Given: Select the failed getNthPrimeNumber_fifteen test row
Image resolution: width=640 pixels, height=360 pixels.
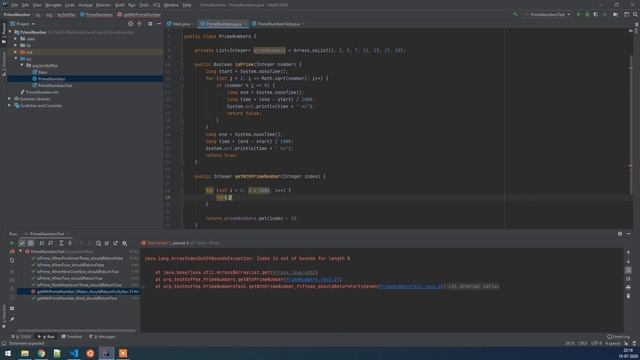Looking at the screenshot, I should (x=78, y=291).
